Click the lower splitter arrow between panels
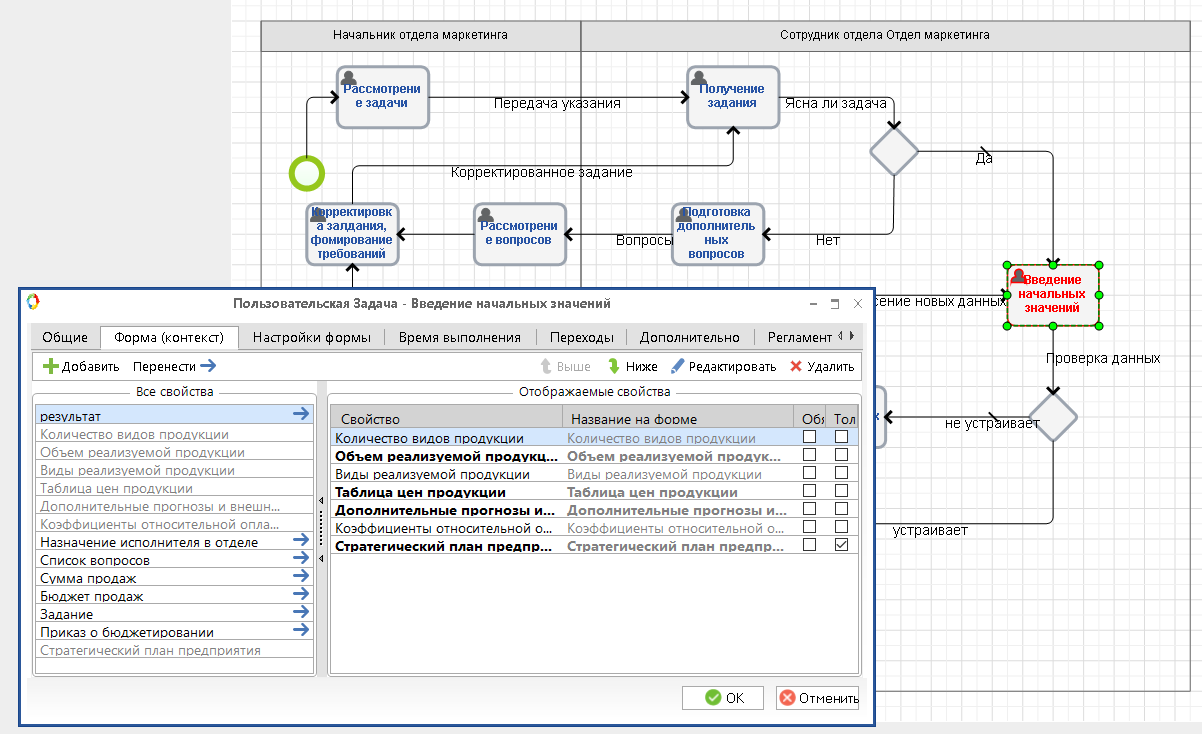1202x734 pixels. [321, 559]
